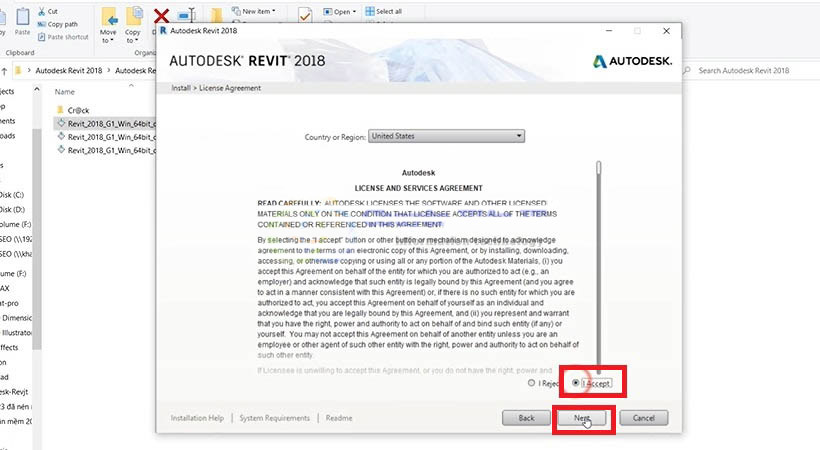Select the last Revit_2018_G1_Win_64bit file in list

tap(106, 150)
